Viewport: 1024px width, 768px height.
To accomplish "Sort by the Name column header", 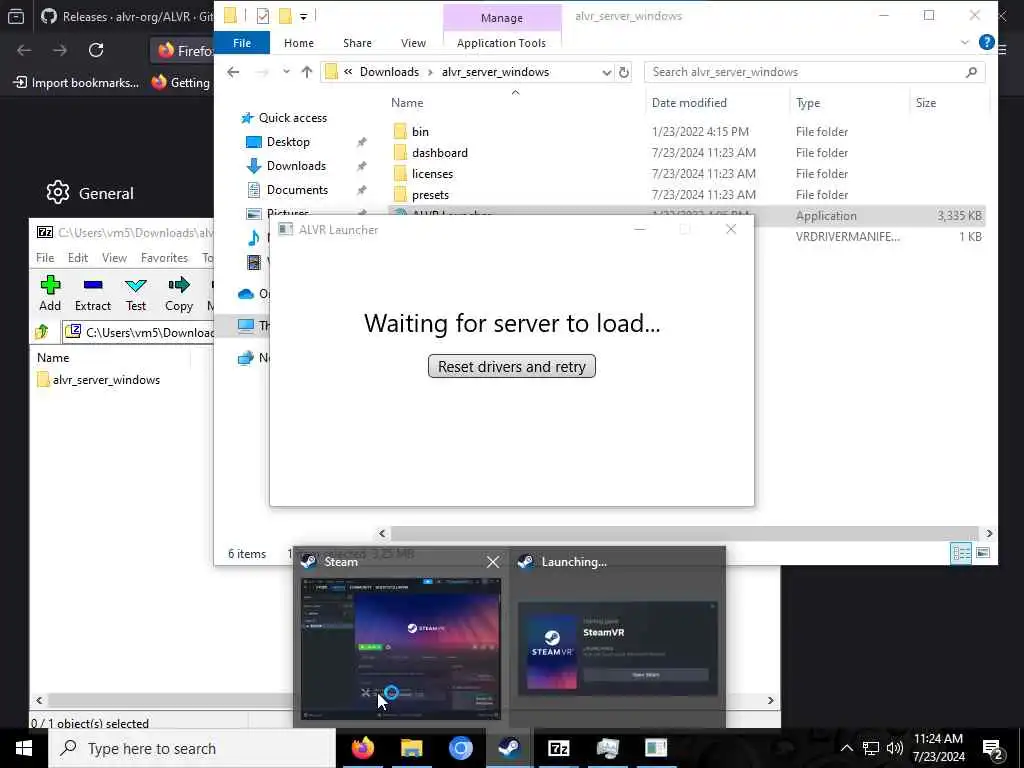I will (407, 103).
